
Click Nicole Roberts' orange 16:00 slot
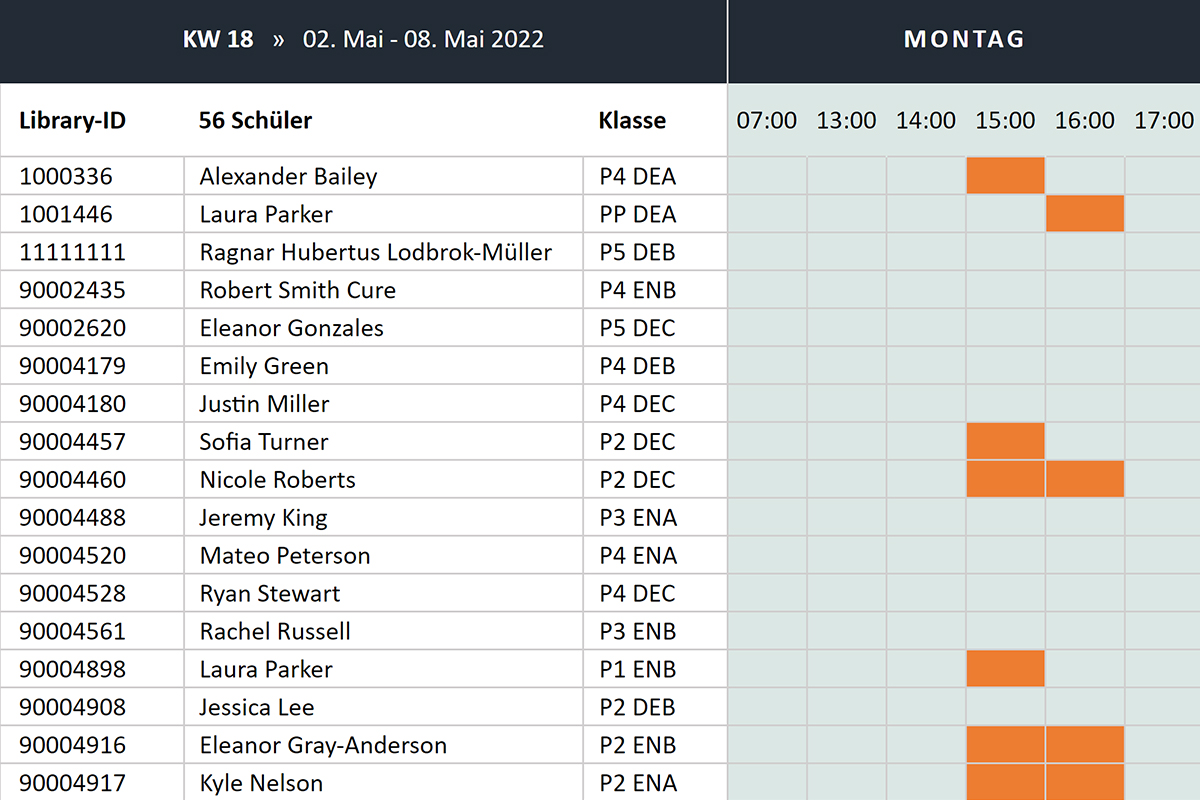(1085, 480)
